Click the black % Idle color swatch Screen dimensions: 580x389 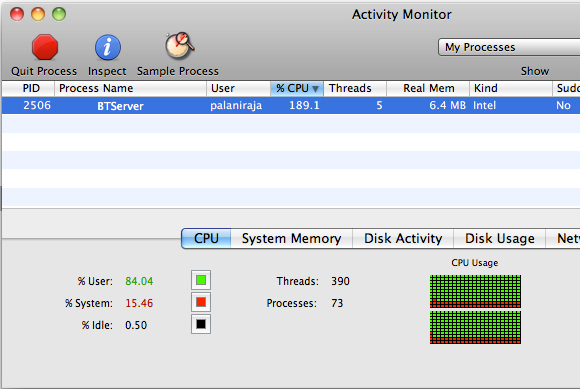201,324
